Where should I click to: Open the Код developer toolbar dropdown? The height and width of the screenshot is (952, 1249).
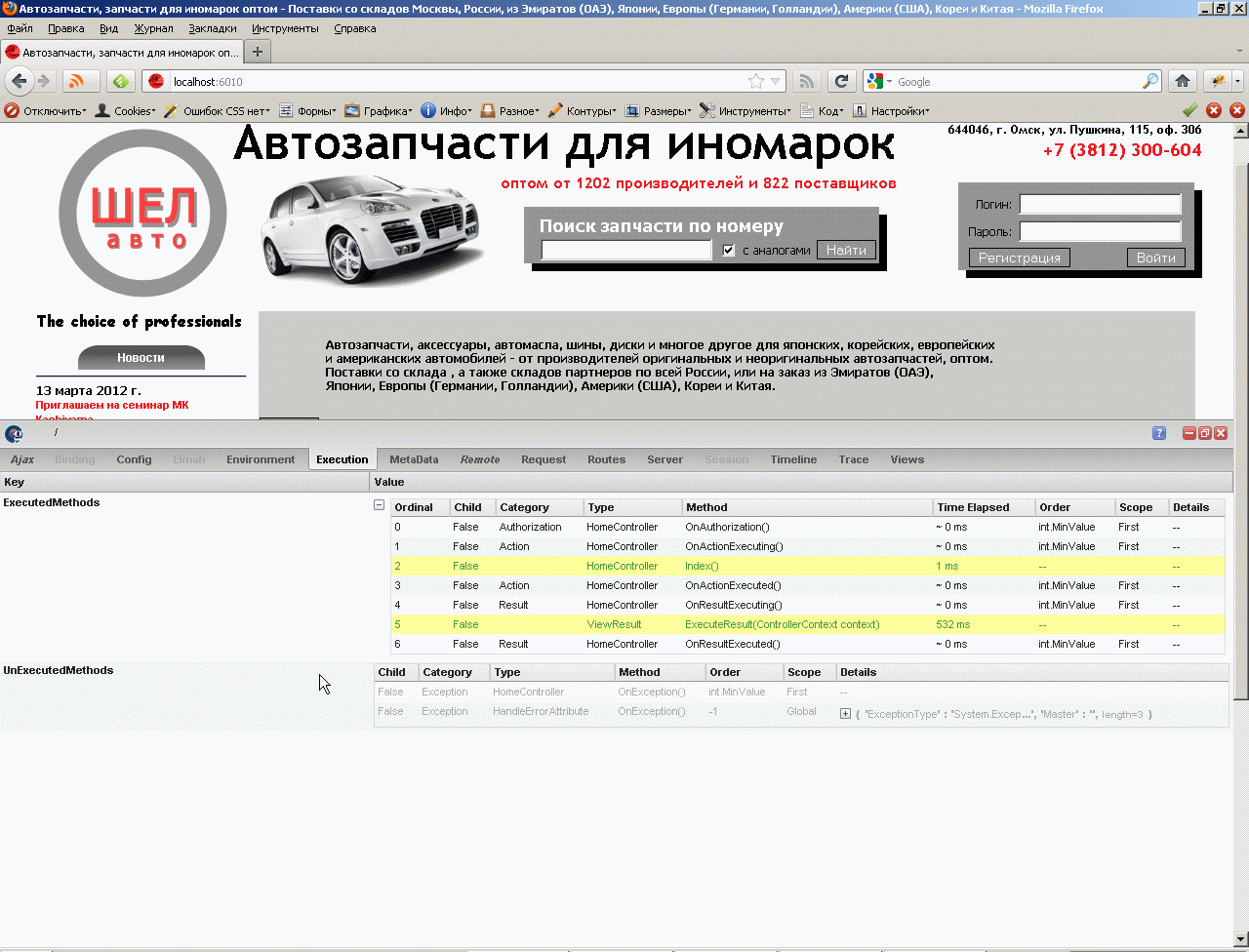pyautogui.click(x=822, y=111)
